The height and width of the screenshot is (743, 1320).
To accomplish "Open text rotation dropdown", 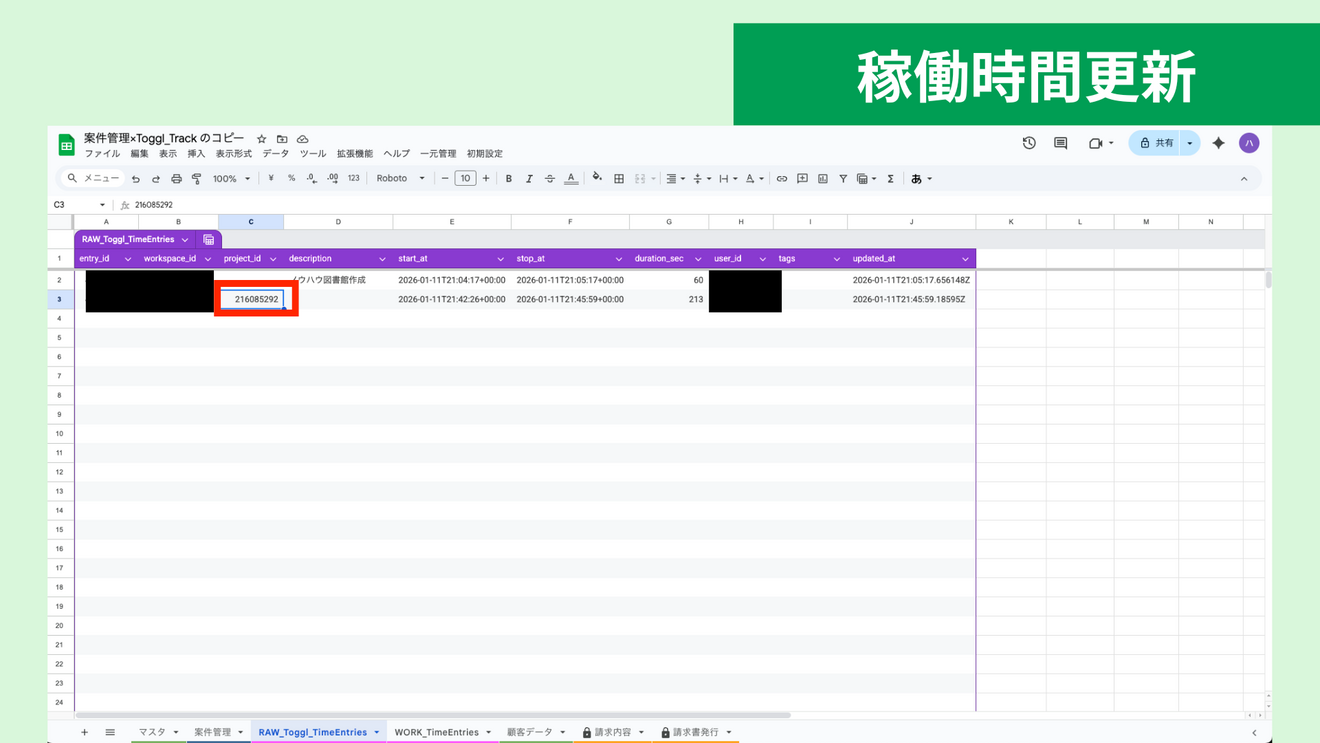I will (755, 179).
